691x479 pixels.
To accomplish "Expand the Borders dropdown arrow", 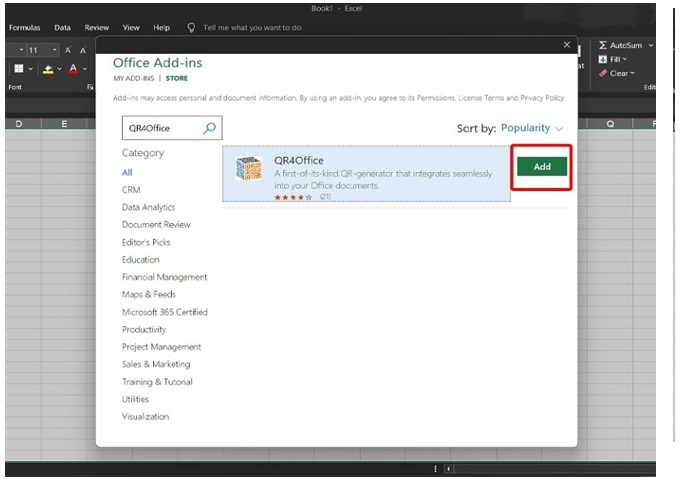I will point(30,69).
